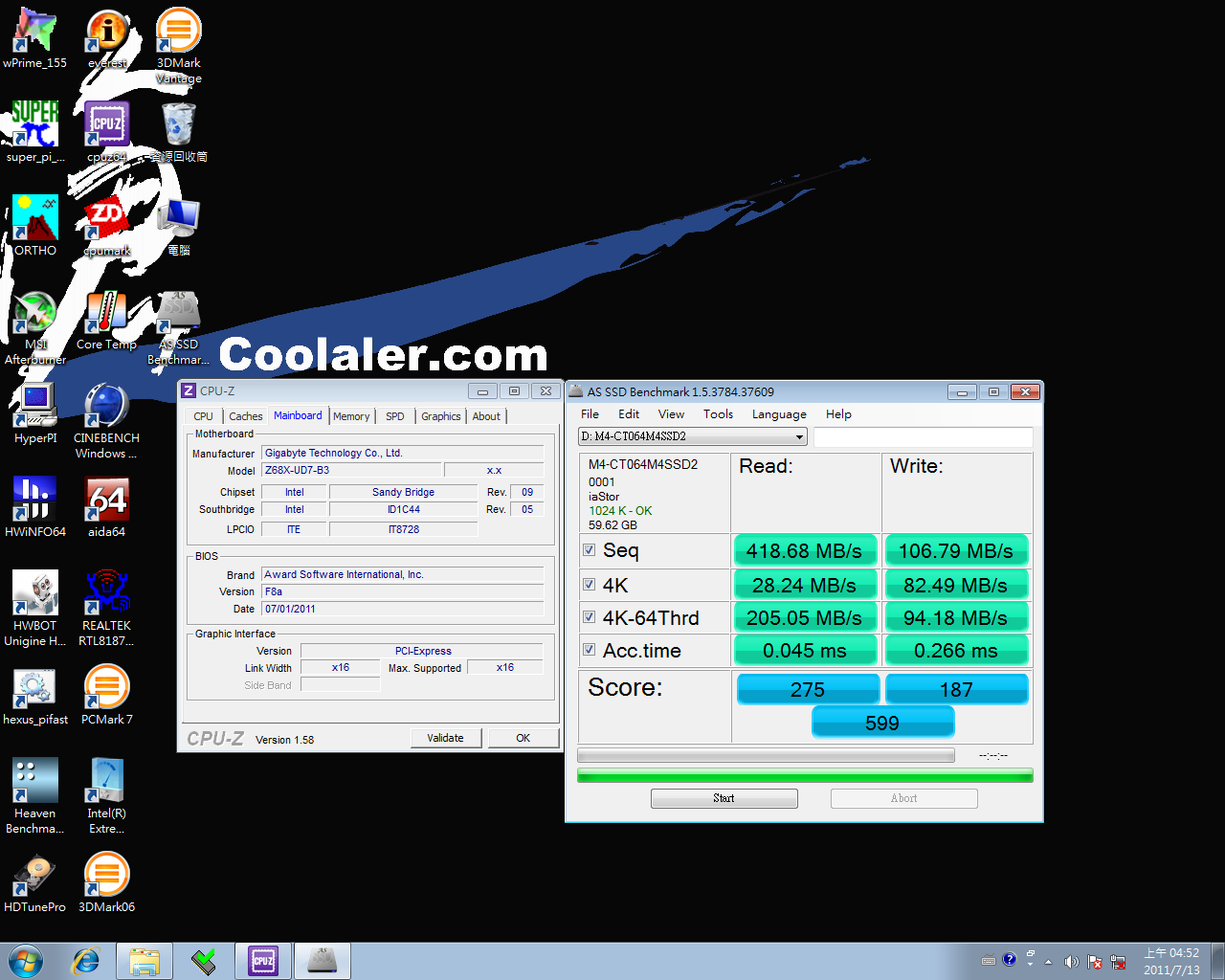The image size is (1225, 980).
Task: Open the File menu in AS SSD
Action: 590,414
